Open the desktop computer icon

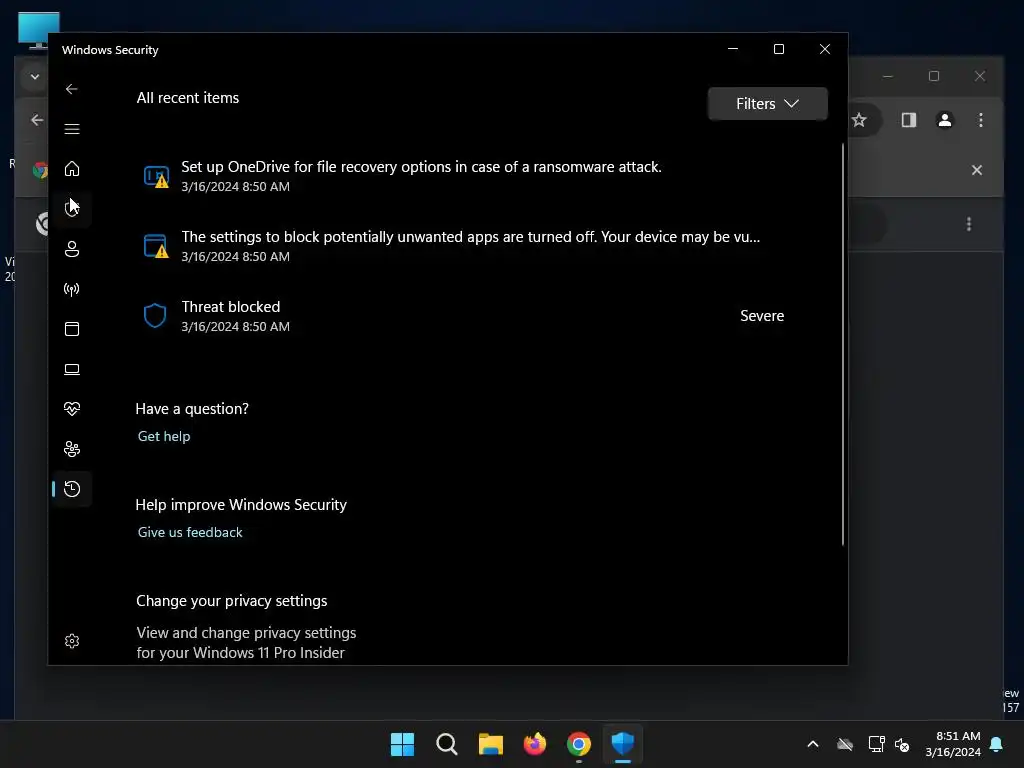[x=39, y=30]
